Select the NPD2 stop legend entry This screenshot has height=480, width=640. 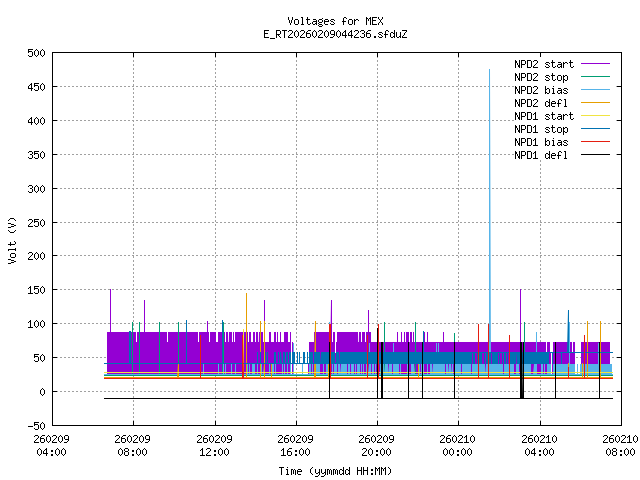click(x=542, y=77)
